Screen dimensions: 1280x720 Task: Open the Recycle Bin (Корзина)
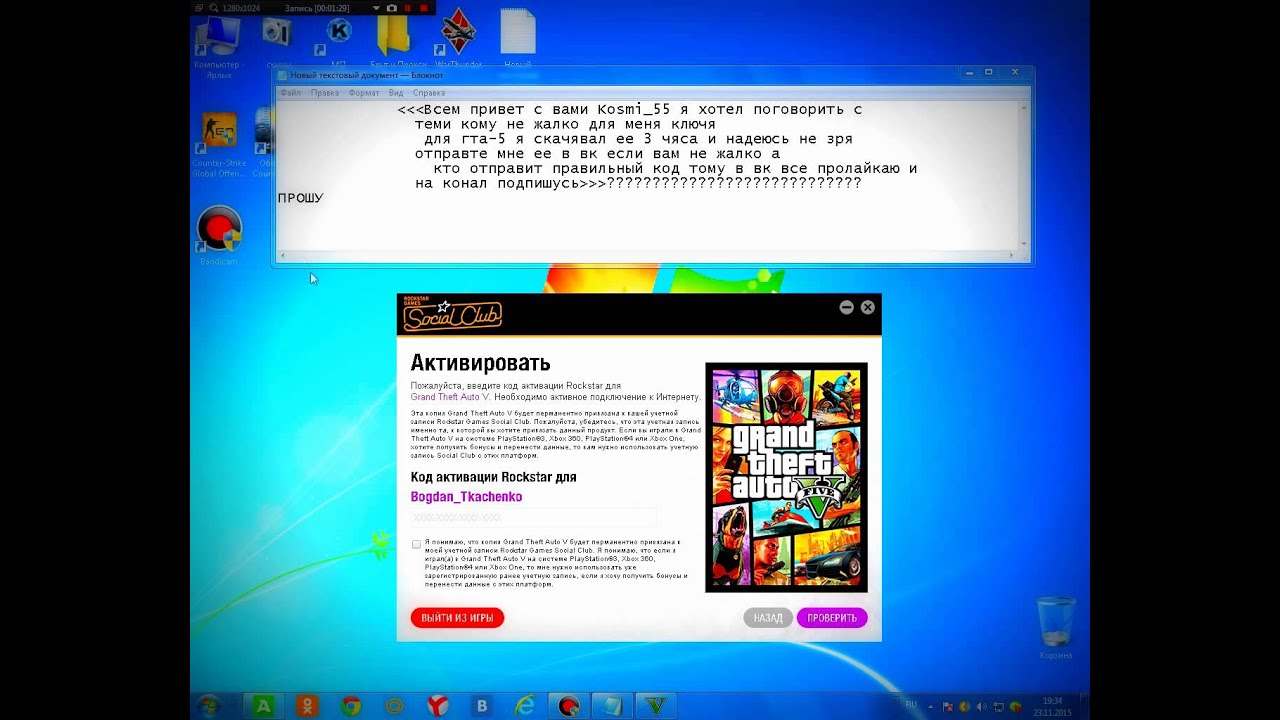click(x=1056, y=627)
